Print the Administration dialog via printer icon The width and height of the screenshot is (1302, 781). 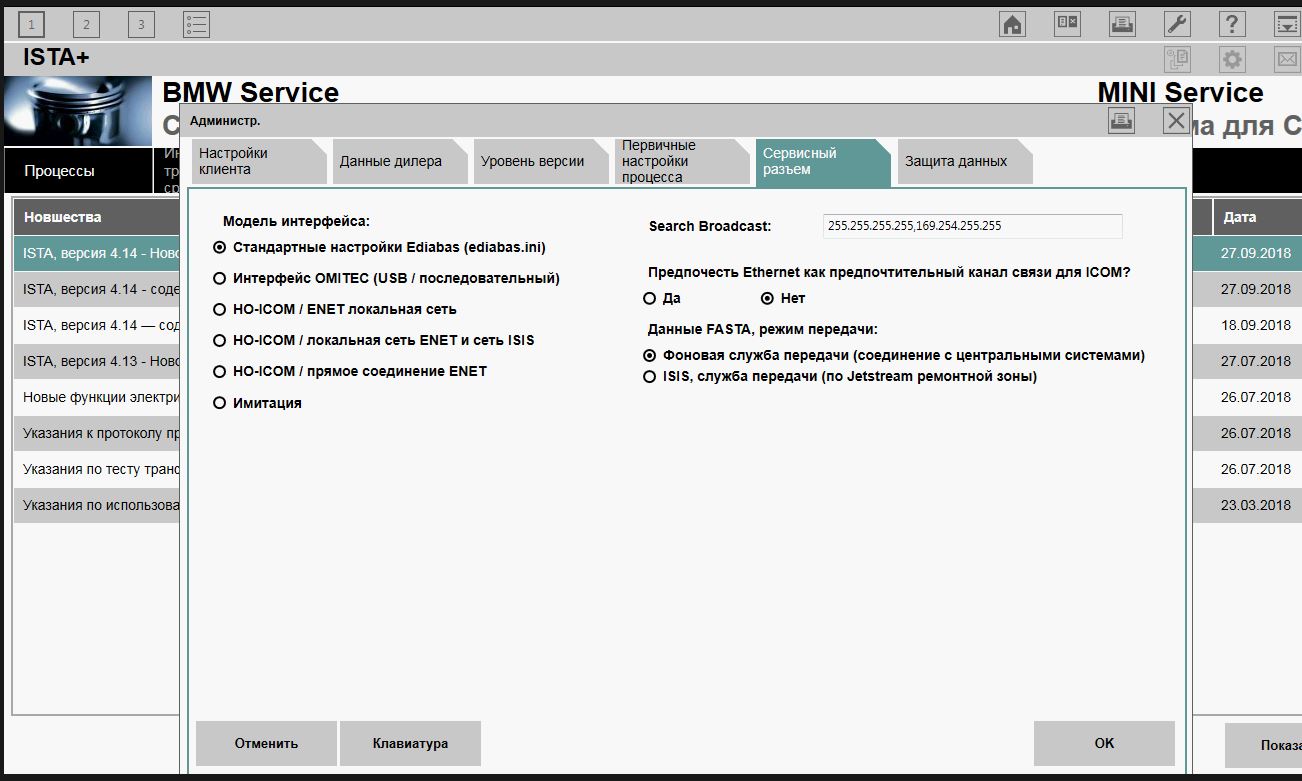1121,122
